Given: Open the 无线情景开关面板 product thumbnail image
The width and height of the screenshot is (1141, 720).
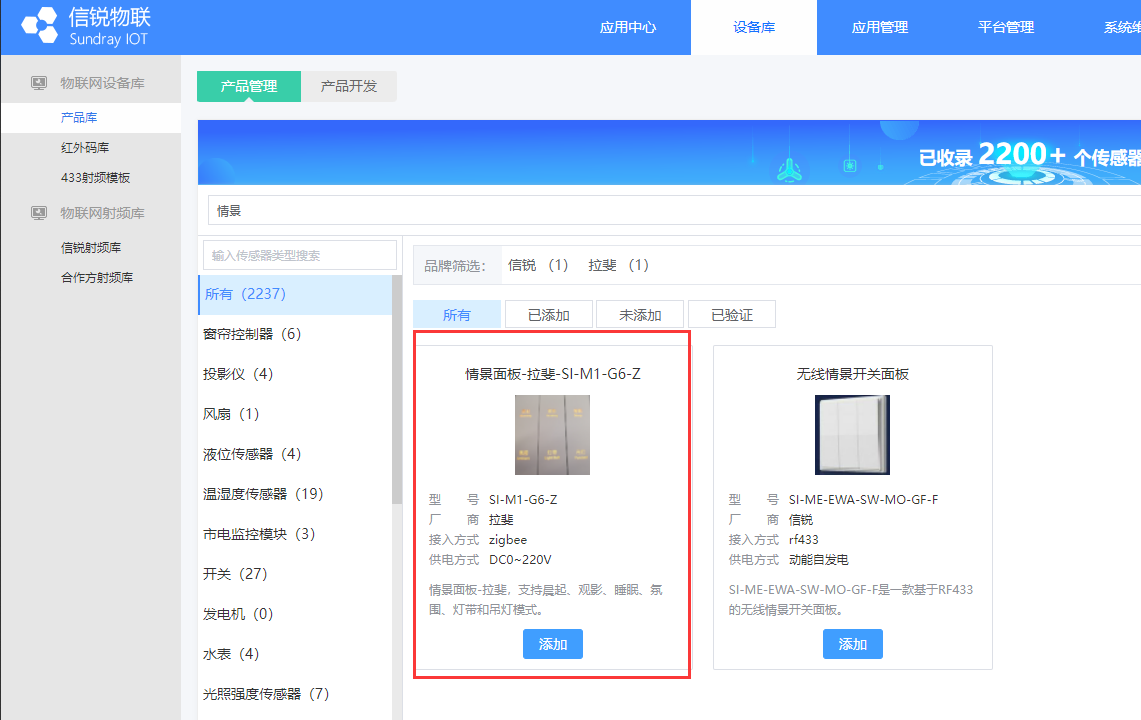Looking at the screenshot, I should point(852,435).
